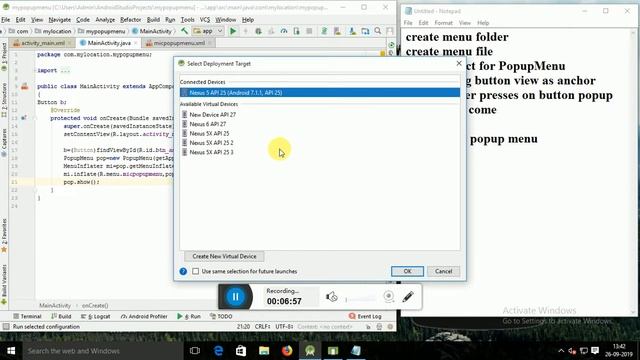Click the Project Structure icon beside search
Screen dimensions: 640x360
coord(365,31)
